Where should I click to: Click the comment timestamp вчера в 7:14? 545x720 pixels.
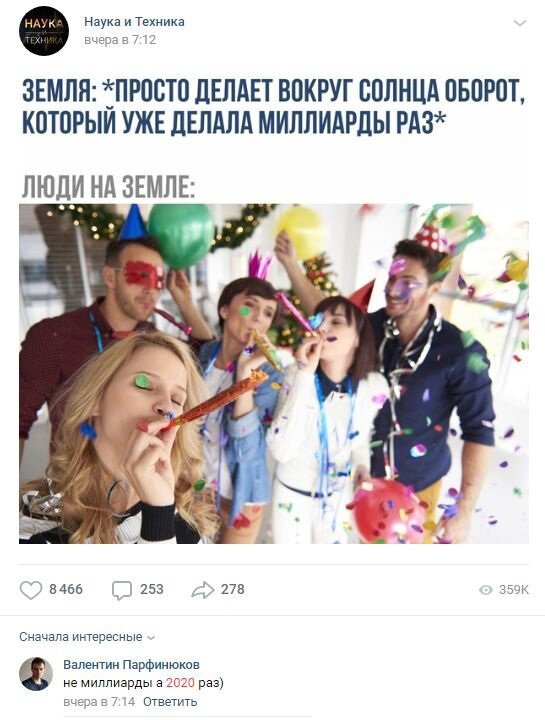coord(99,702)
